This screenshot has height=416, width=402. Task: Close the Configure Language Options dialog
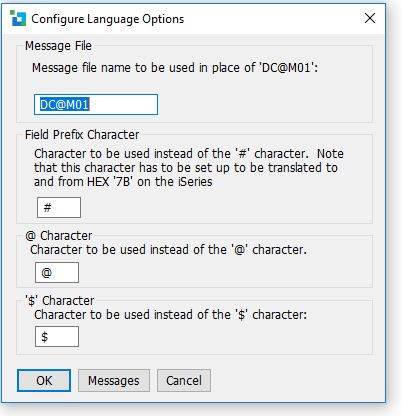pos(370,18)
